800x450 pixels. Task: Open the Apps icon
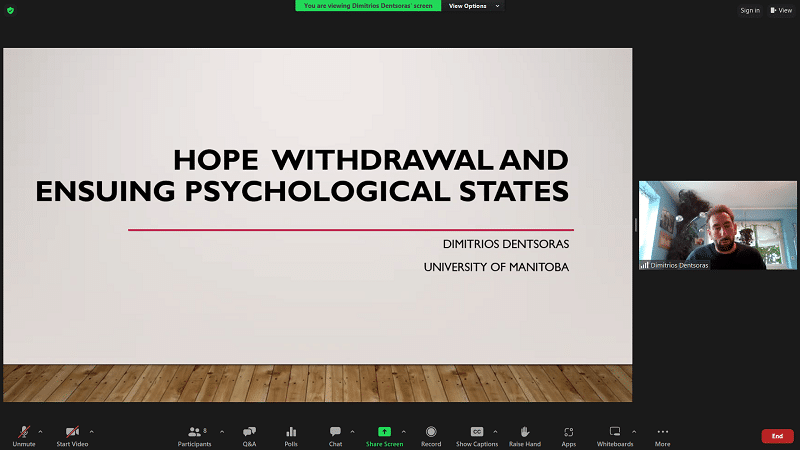568,434
